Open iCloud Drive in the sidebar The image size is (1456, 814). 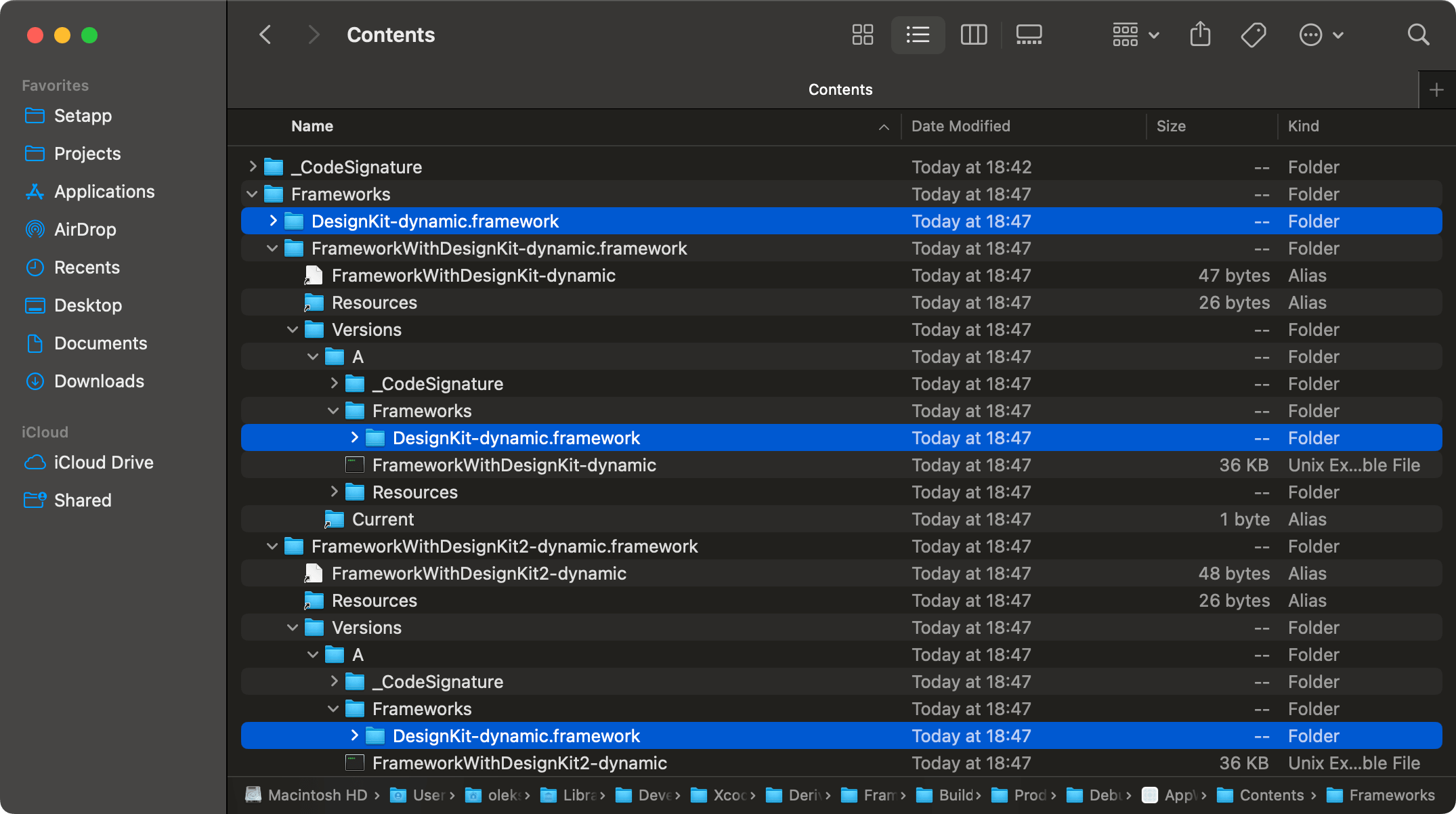pos(104,463)
